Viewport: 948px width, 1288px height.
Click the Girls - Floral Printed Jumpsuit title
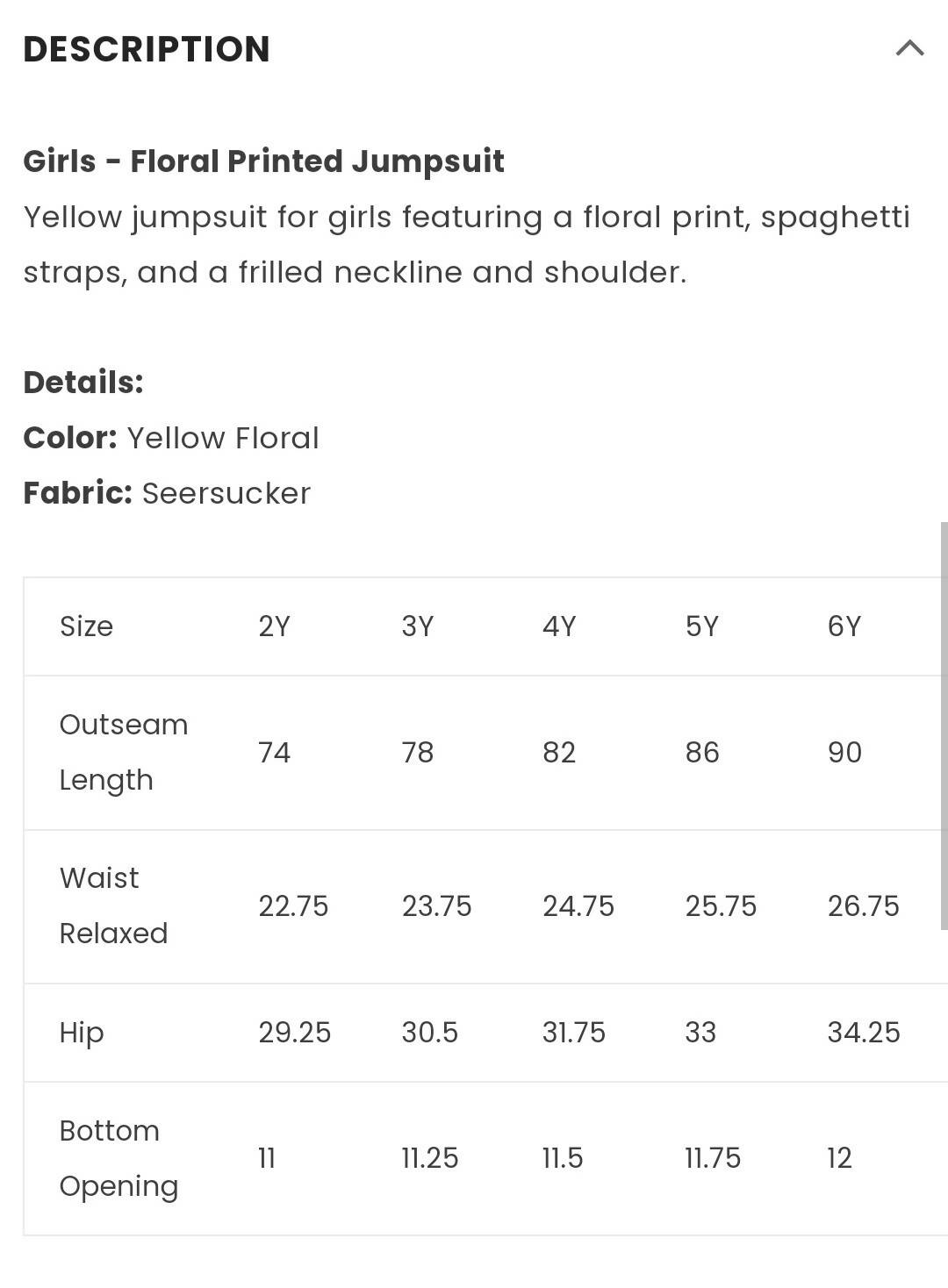click(x=263, y=161)
